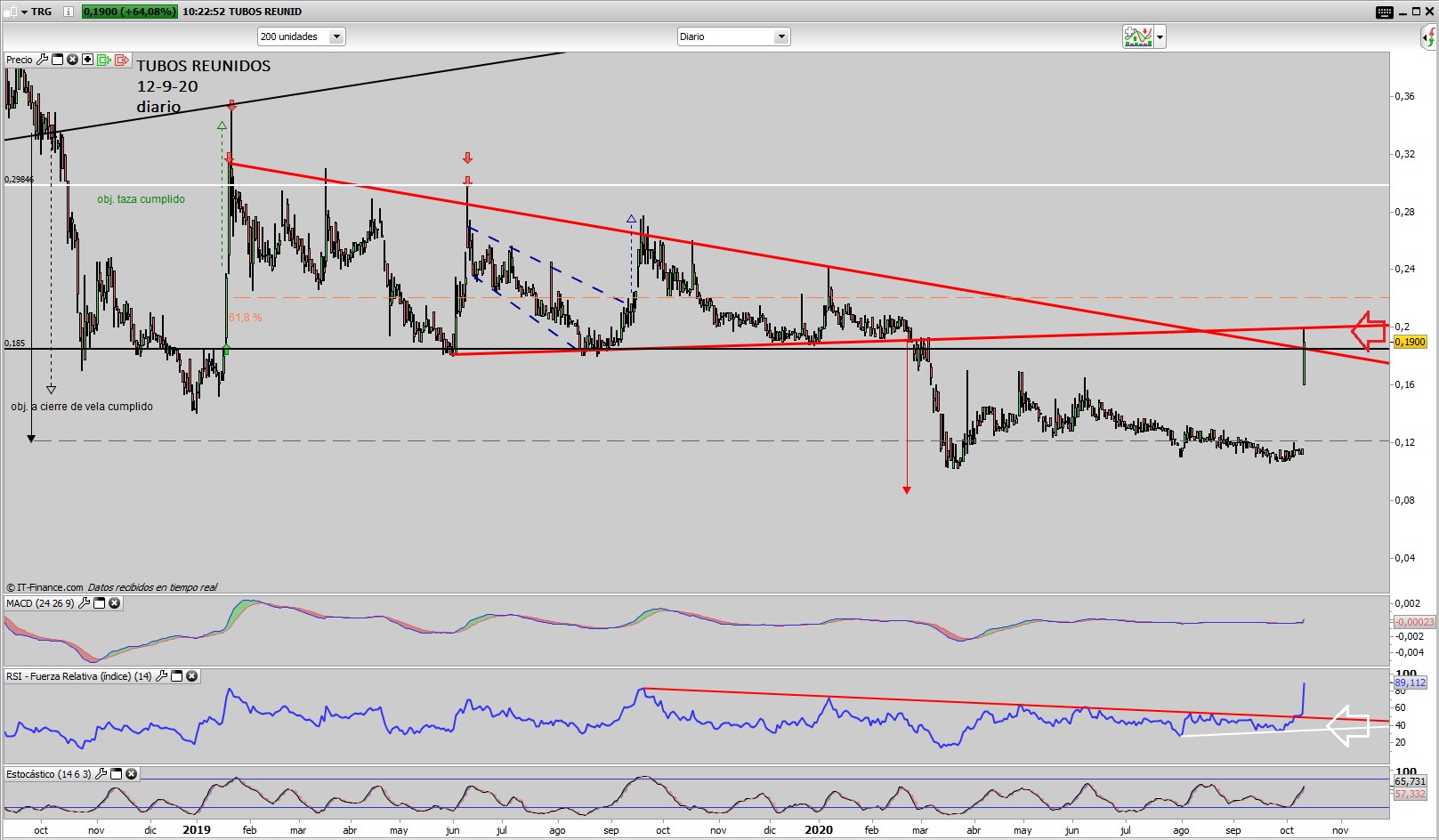Click the TUBOS REUNIDOS chart title text
The width and height of the screenshot is (1439, 840).
[x=204, y=66]
